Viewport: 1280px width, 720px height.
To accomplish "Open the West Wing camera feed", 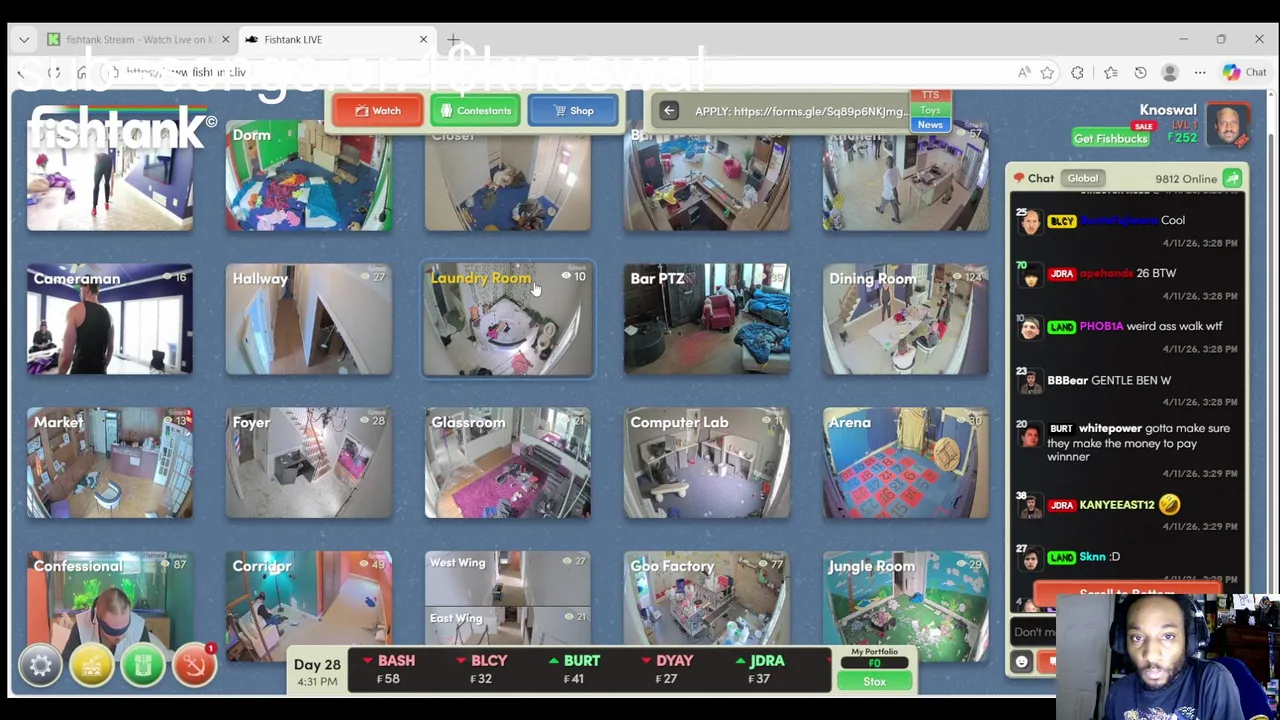I will [x=508, y=578].
